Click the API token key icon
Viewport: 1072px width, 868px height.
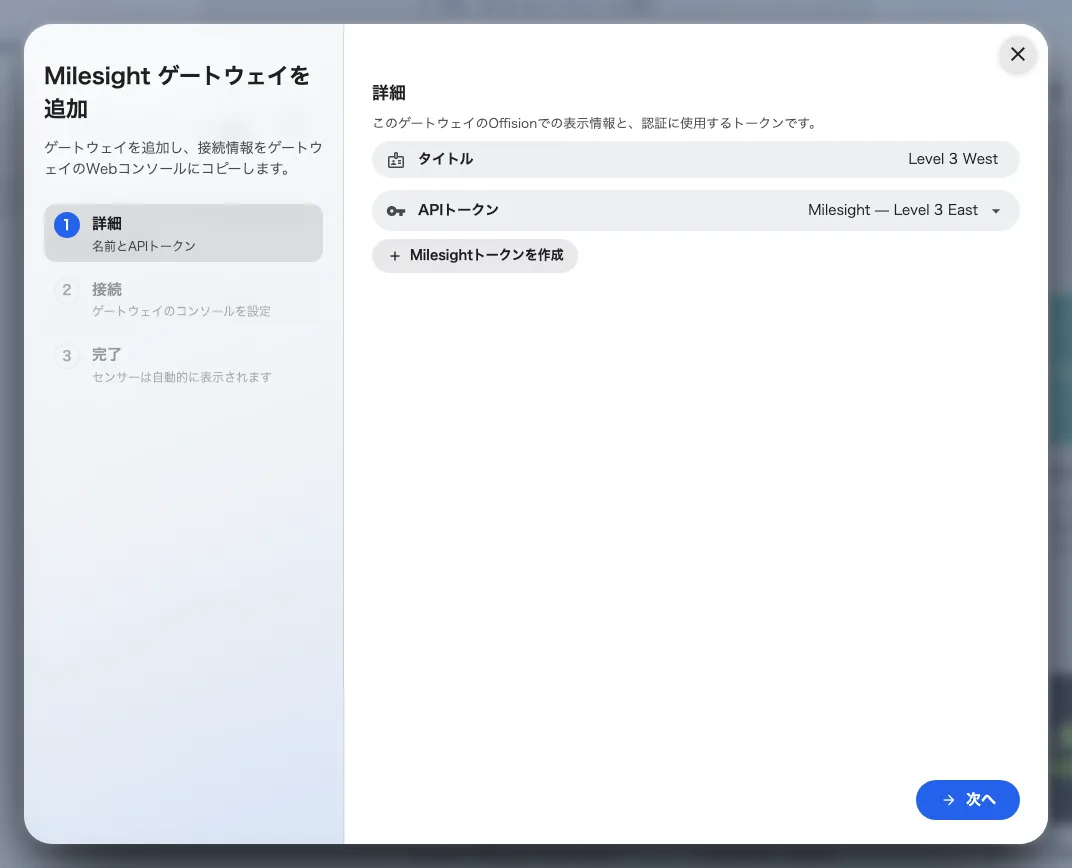click(x=396, y=211)
